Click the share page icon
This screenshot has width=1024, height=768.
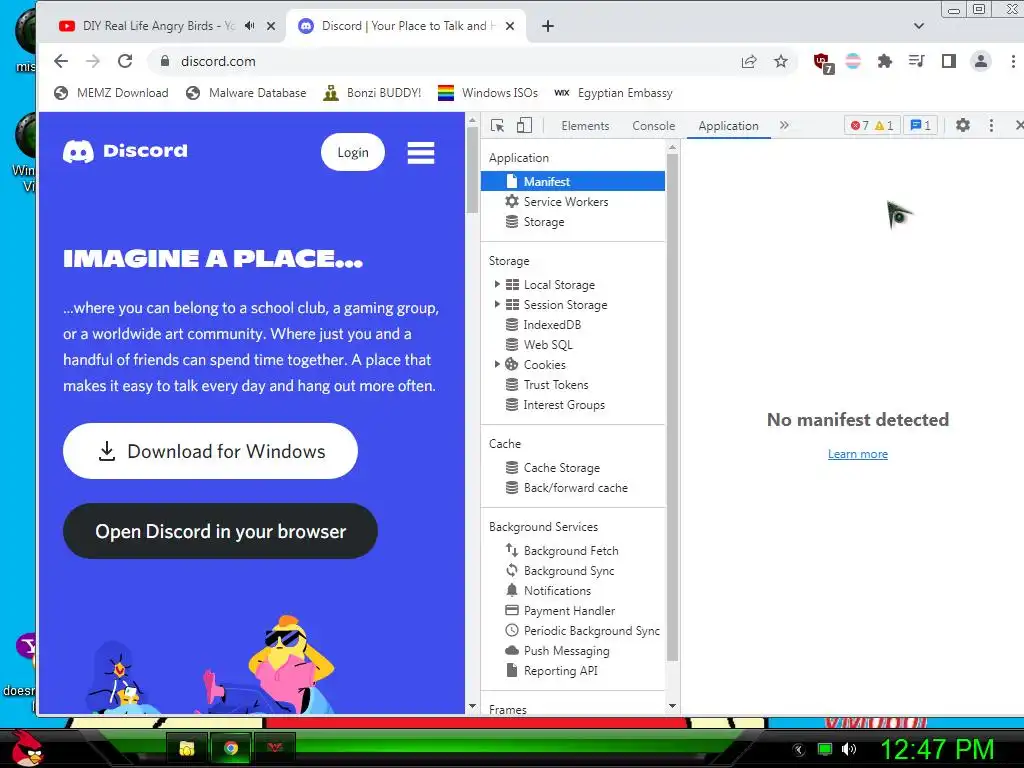pyautogui.click(x=748, y=61)
